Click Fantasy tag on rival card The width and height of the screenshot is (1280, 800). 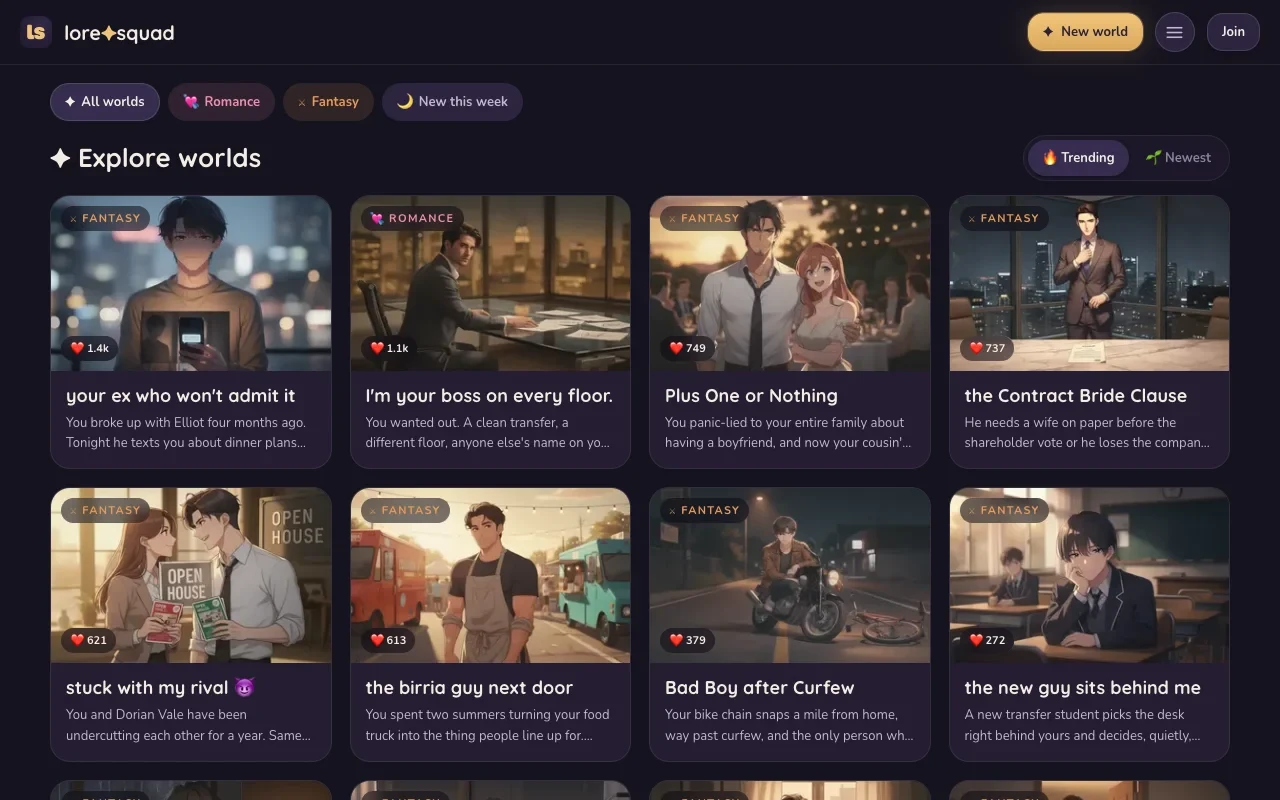[106, 510]
